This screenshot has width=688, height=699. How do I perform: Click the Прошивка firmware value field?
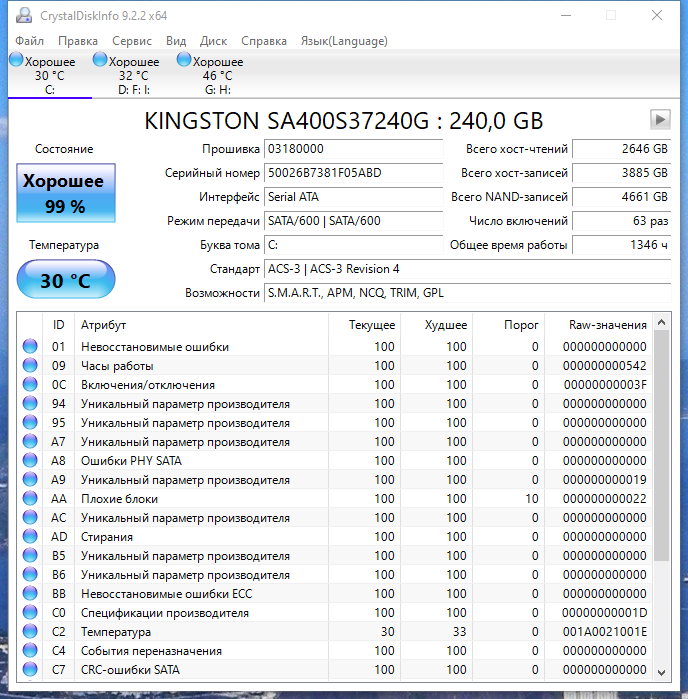point(352,149)
